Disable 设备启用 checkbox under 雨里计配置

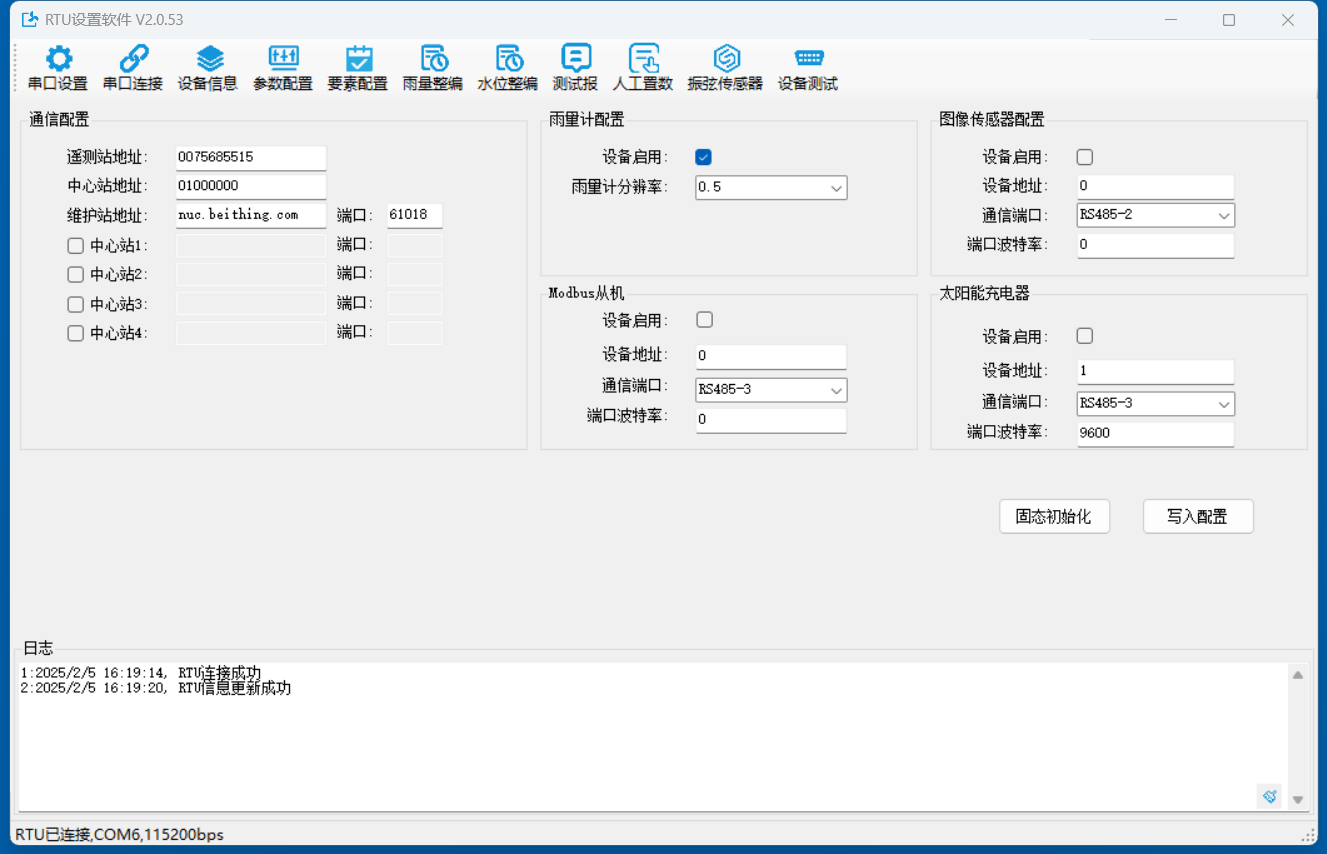(703, 157)
